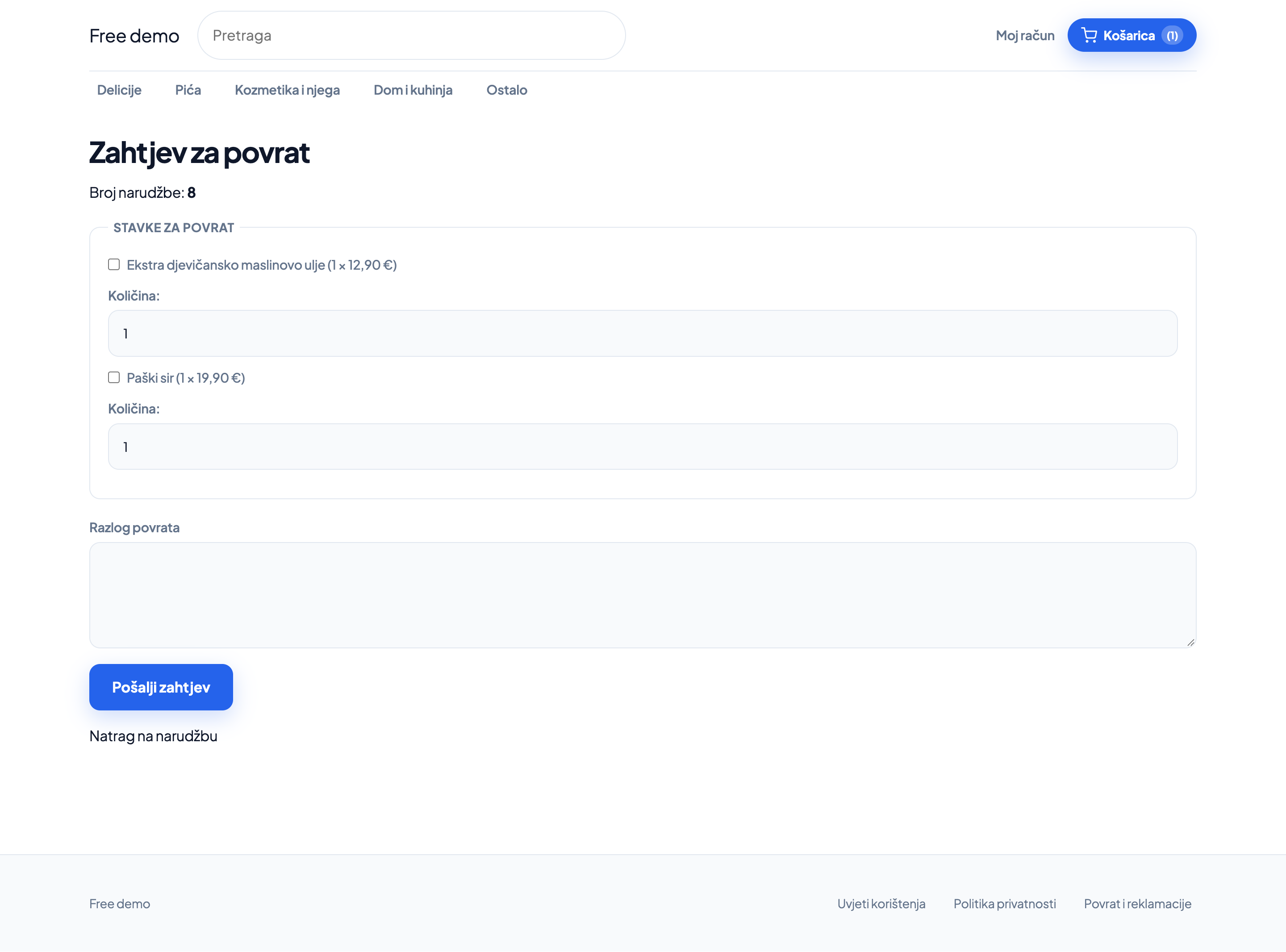Select the Dom i kuhinja category

pos(413,90)
